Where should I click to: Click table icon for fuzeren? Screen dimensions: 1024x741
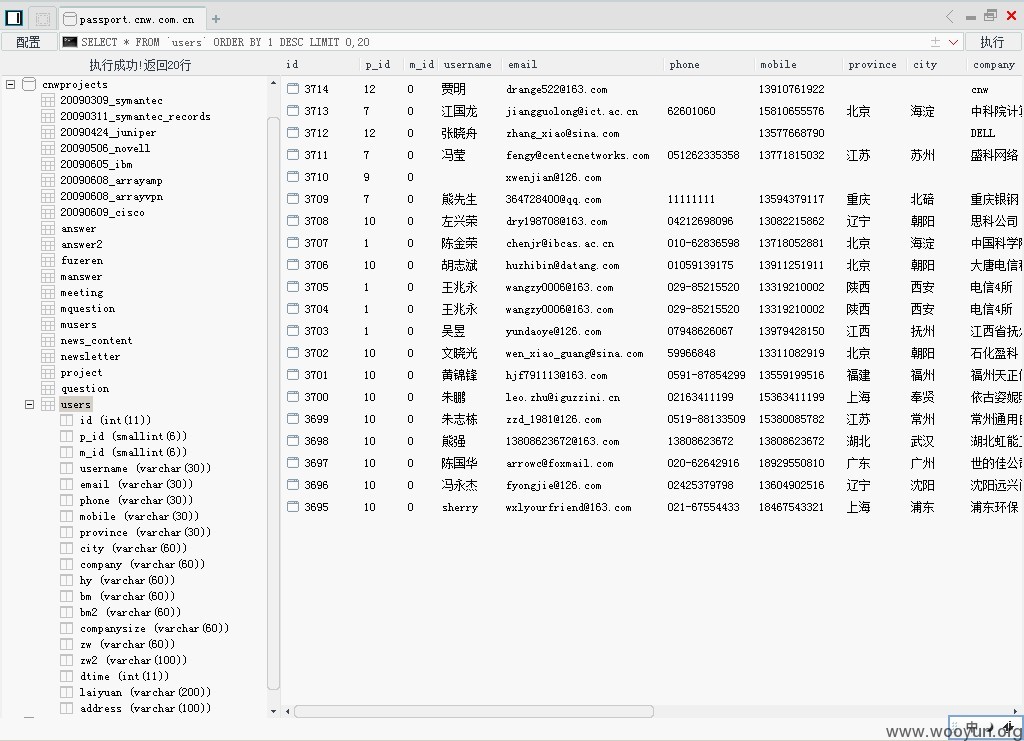point(48,260)
